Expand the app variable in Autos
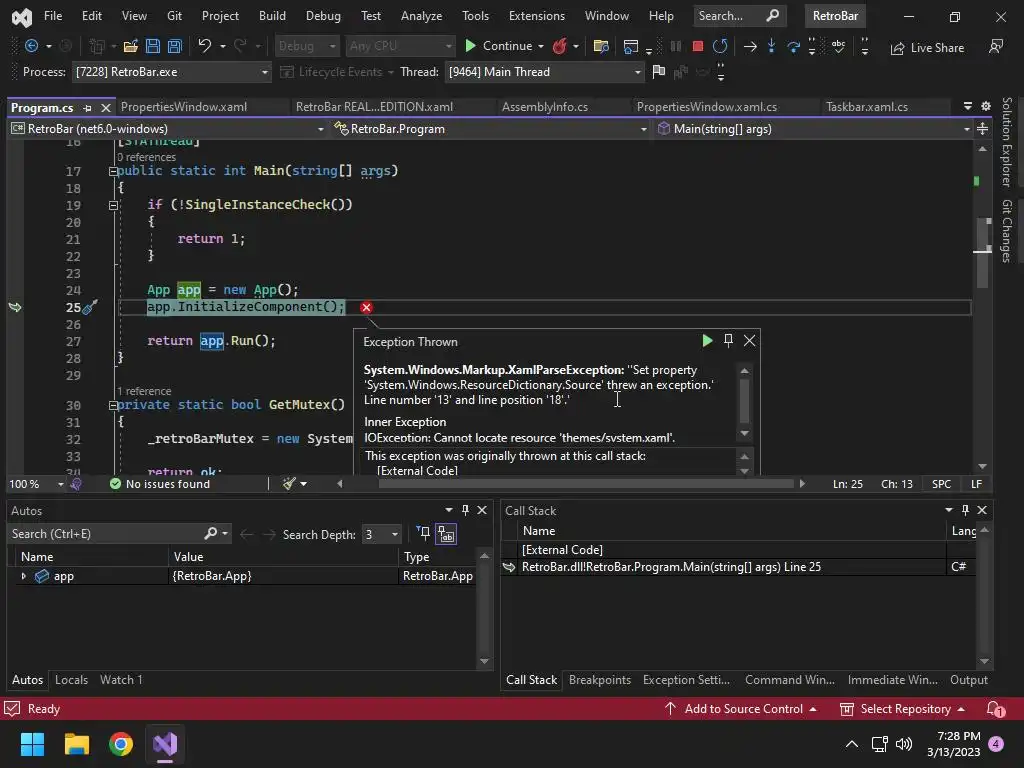Image resolution: width=1024 pixels, height=768 pixels. click(x=24, y=576)
